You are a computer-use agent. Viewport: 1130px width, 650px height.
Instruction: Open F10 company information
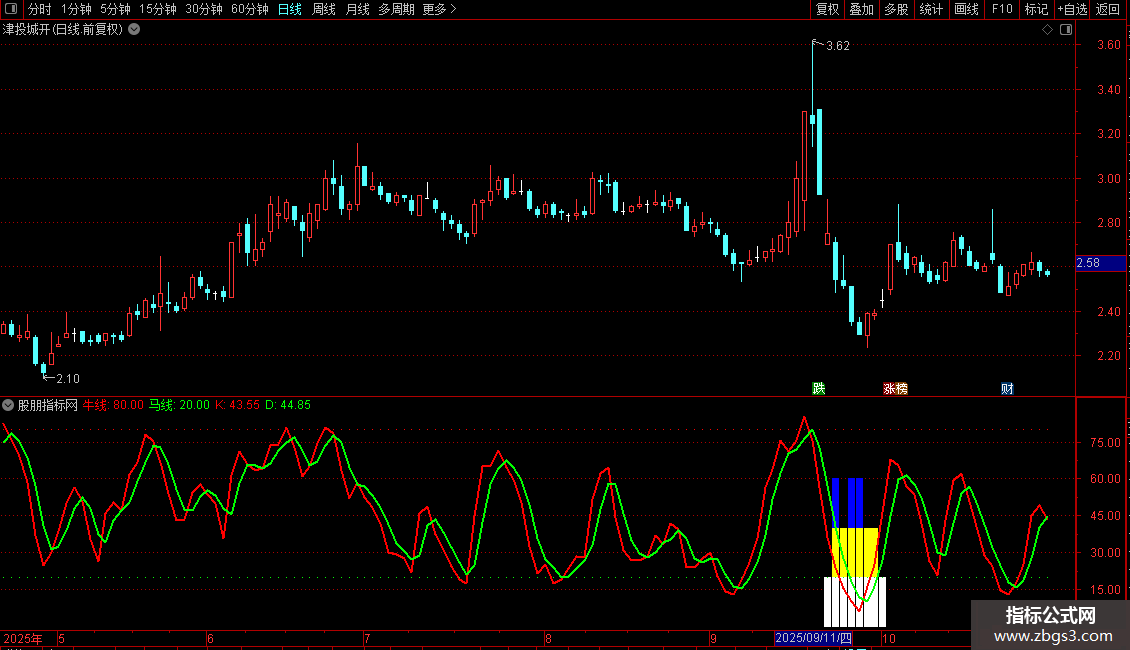coord(1002,9)
